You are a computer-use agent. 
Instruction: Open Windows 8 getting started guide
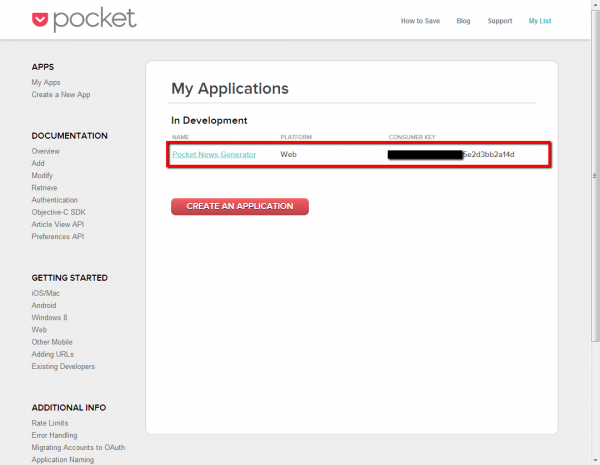pyautogui.click(x=49, y=318)
